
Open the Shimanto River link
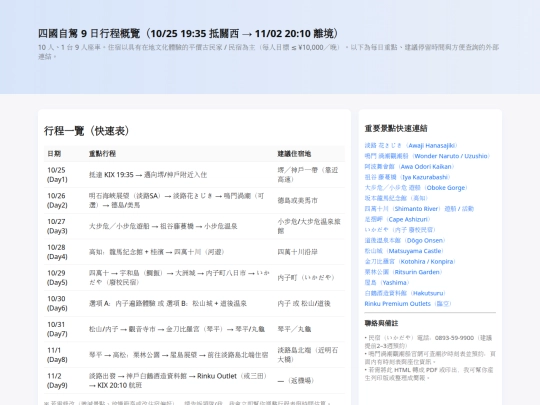[x=419, y=209]
